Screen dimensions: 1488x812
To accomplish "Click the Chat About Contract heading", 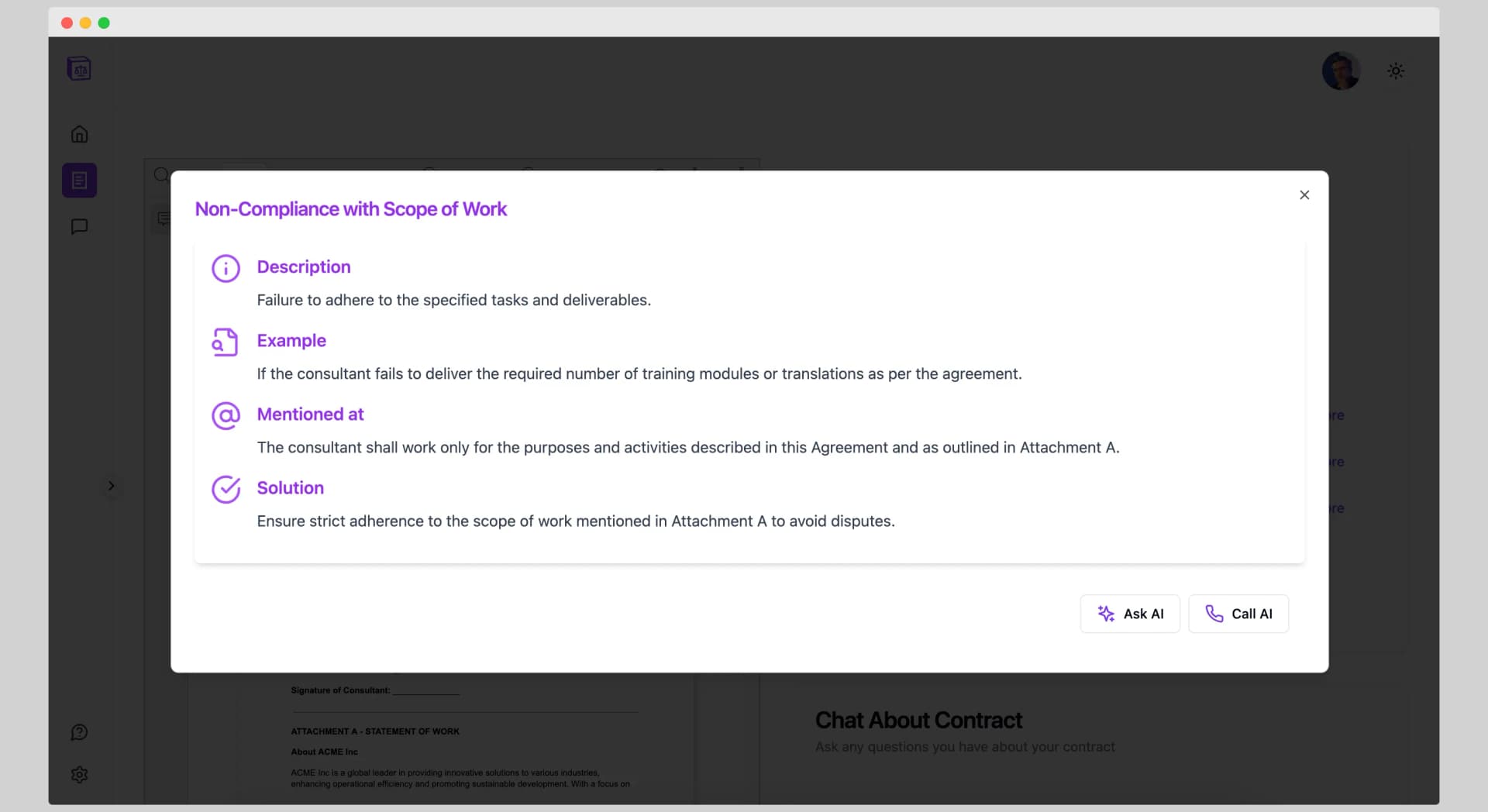I will pos(918,720).
